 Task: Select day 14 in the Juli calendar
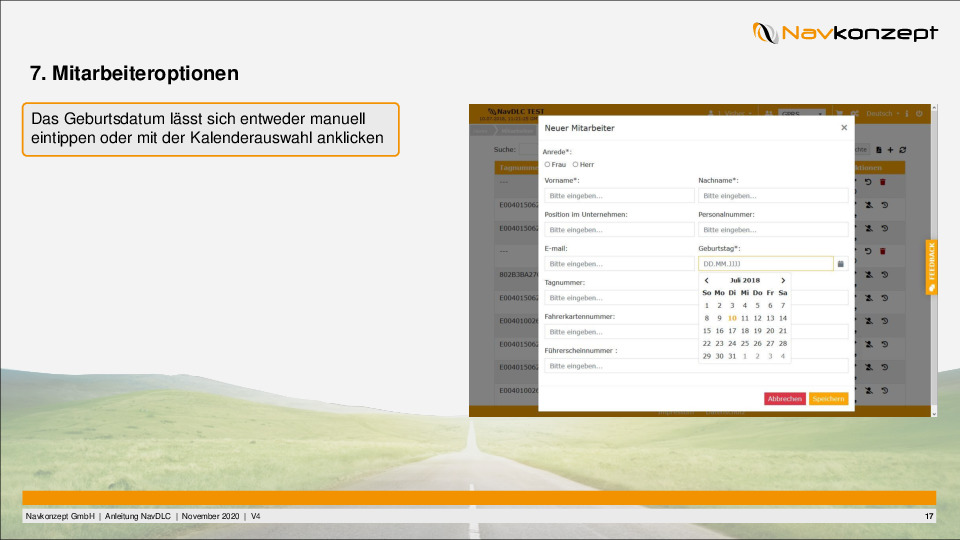[x=782, y=318]
